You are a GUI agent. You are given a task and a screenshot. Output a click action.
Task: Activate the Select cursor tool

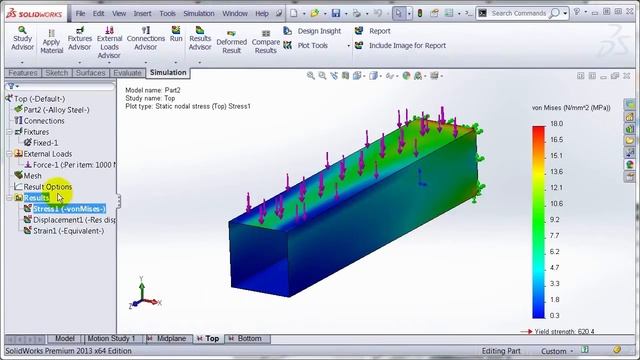tap(398, 13)
